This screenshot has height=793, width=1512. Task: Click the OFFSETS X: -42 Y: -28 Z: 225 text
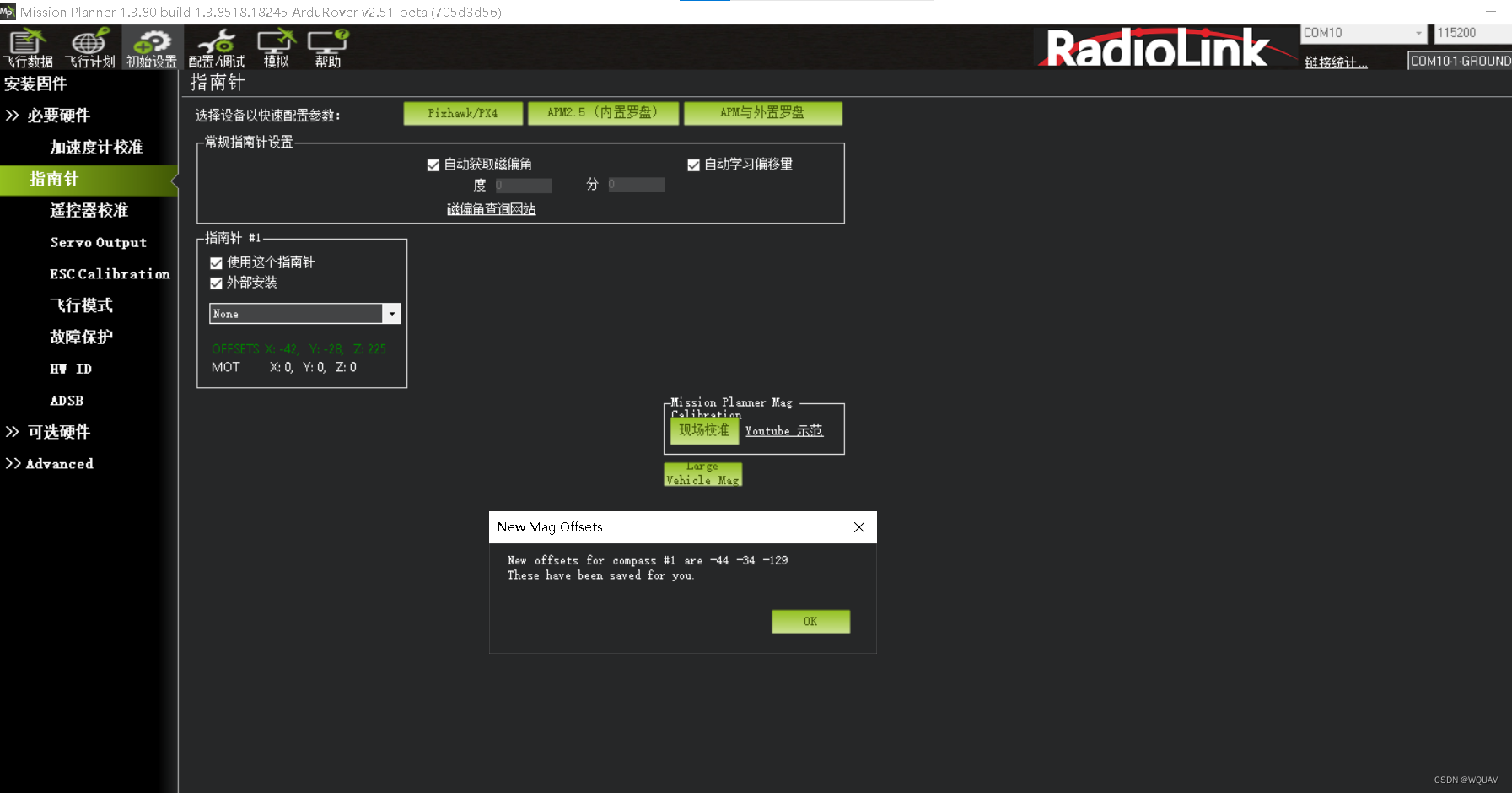[x=299, y=348]
